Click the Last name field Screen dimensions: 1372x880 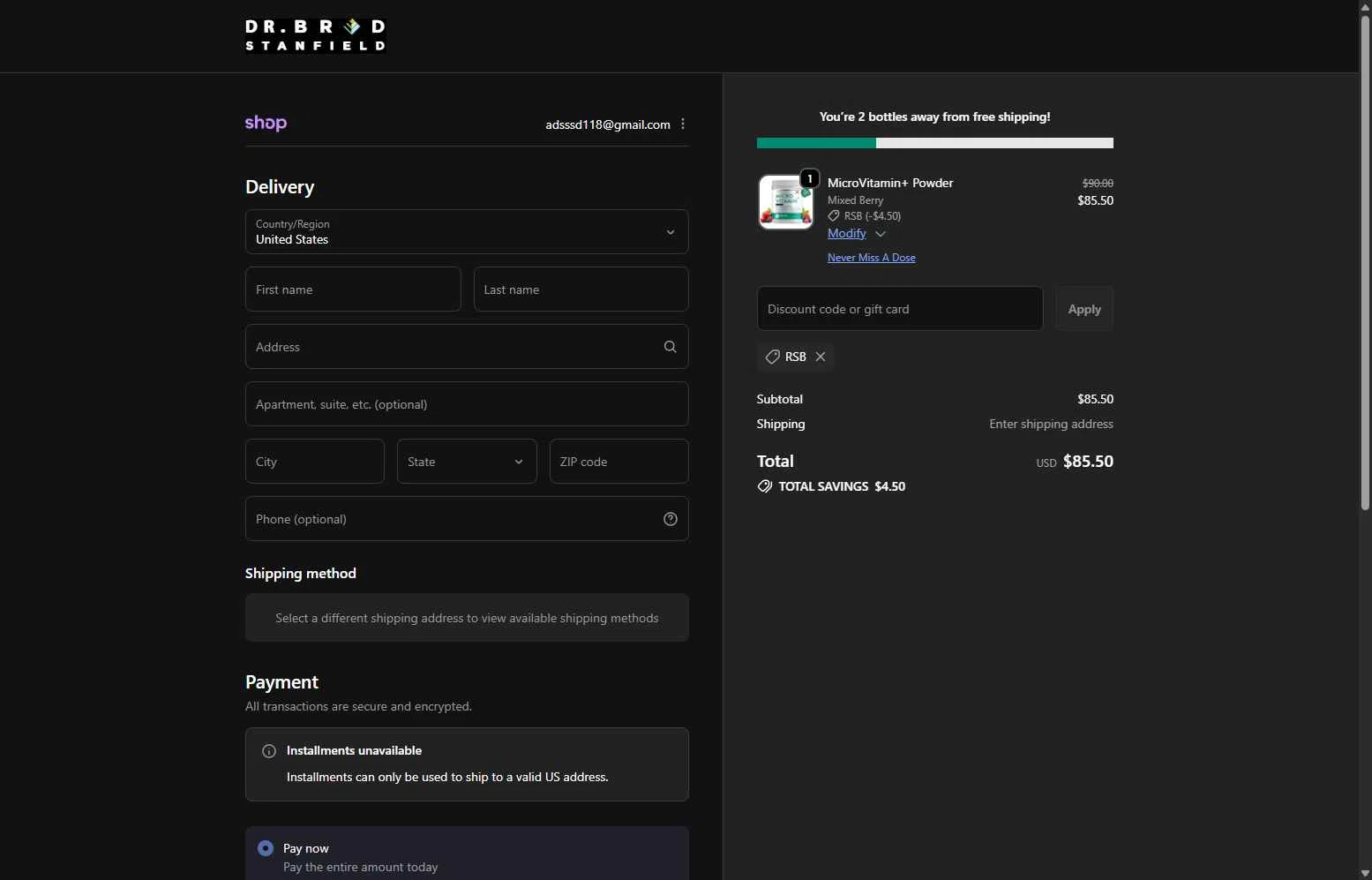click(581, 290)
